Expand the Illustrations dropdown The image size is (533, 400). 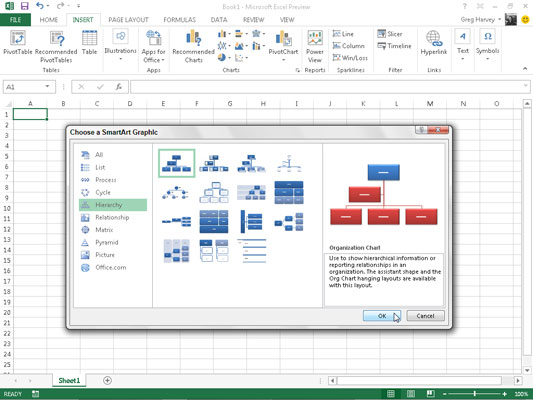click(120, 45)
